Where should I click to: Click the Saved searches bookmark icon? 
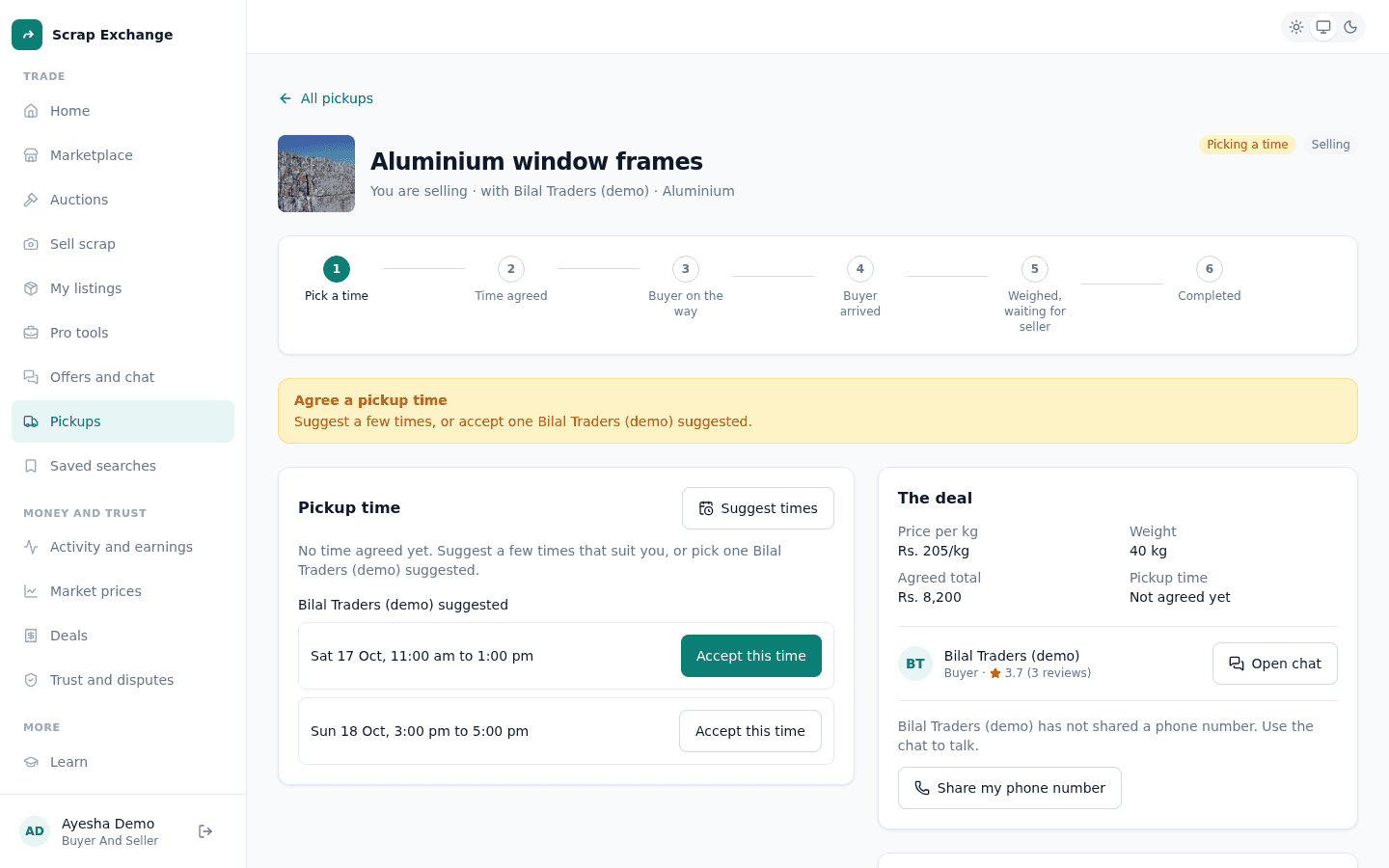[31, 466]
